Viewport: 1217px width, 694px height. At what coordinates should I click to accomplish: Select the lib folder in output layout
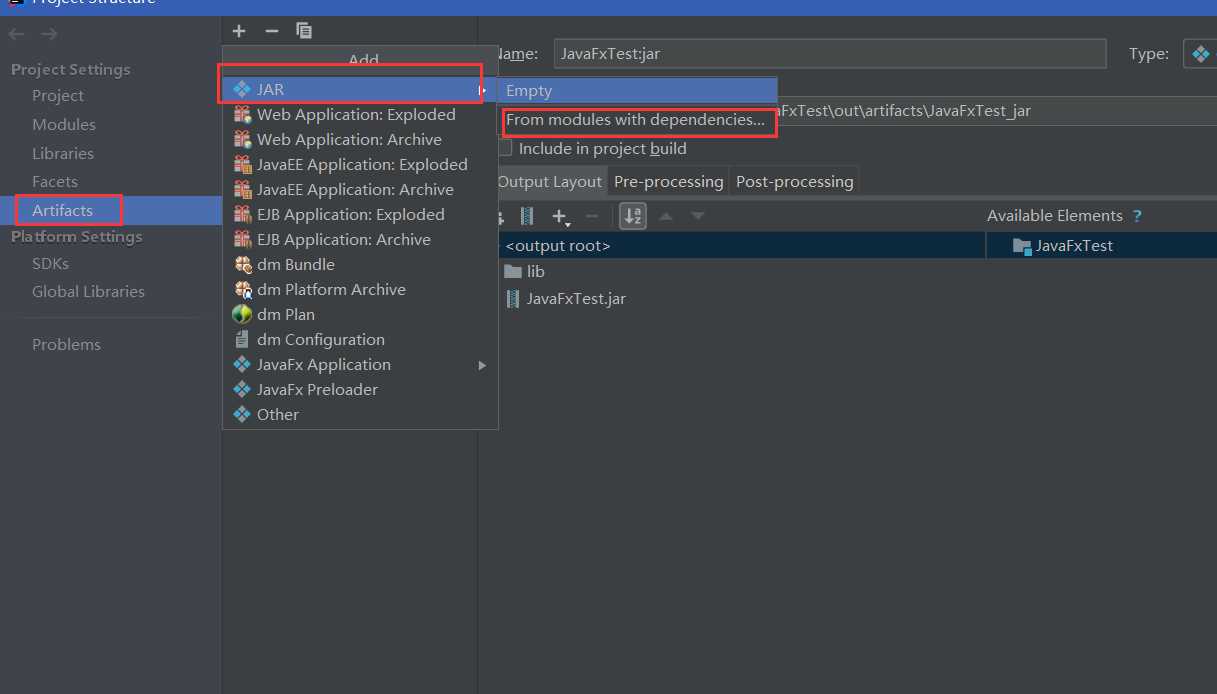click(x=525, y=272)
